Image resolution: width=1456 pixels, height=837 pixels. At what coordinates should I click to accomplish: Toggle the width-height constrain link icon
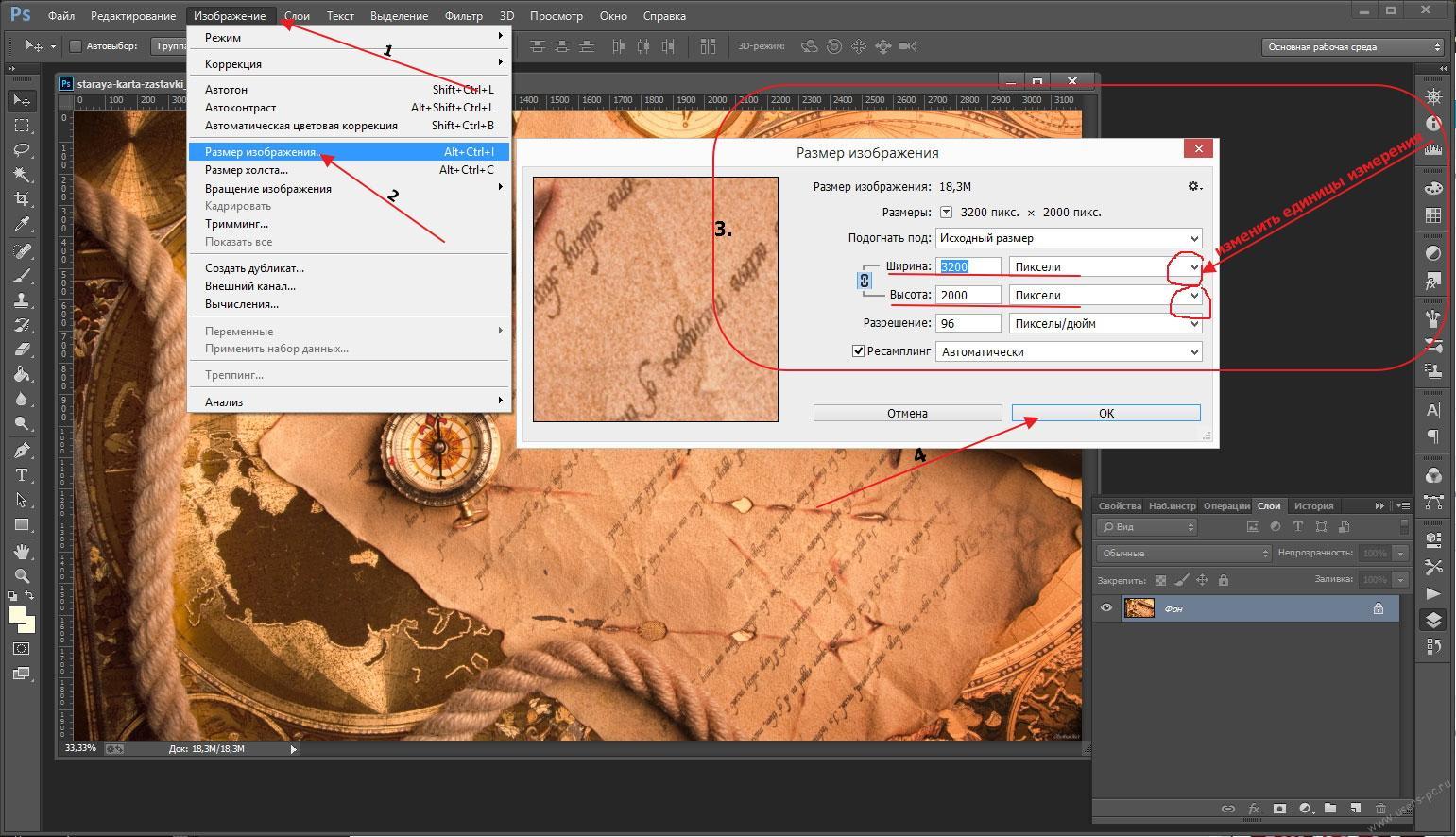click(865, 281)
